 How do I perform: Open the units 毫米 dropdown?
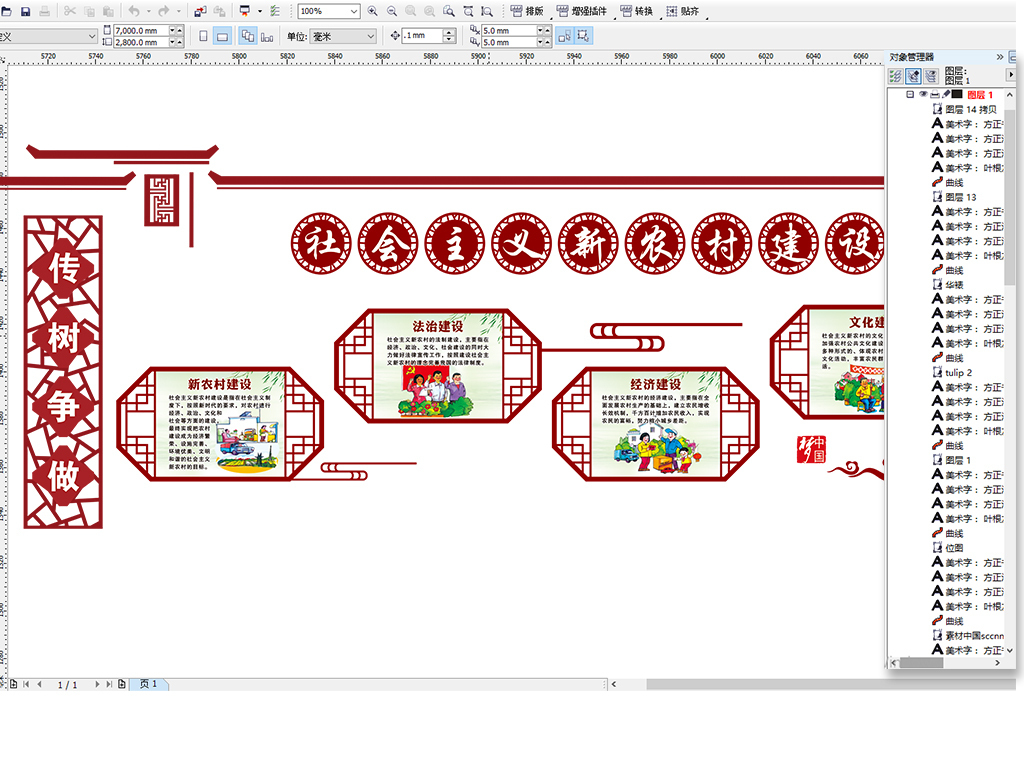click(370, 36)
